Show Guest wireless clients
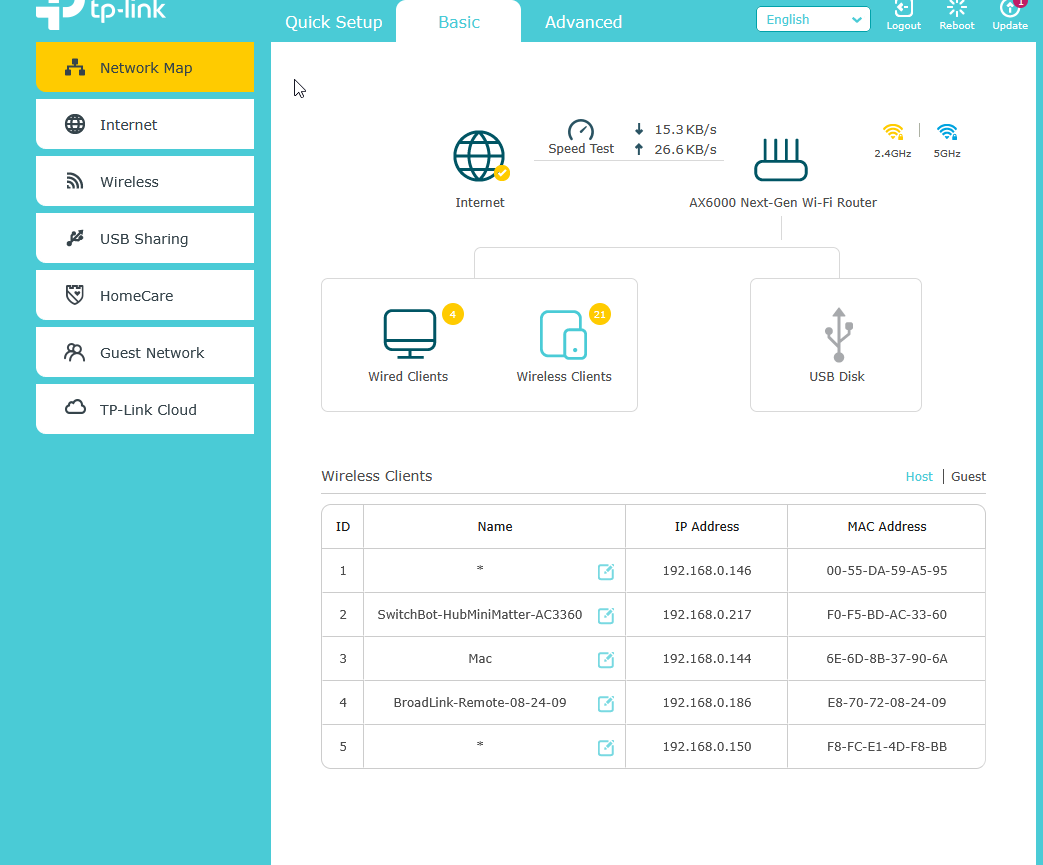The image size is (1043, 865). 968,477
